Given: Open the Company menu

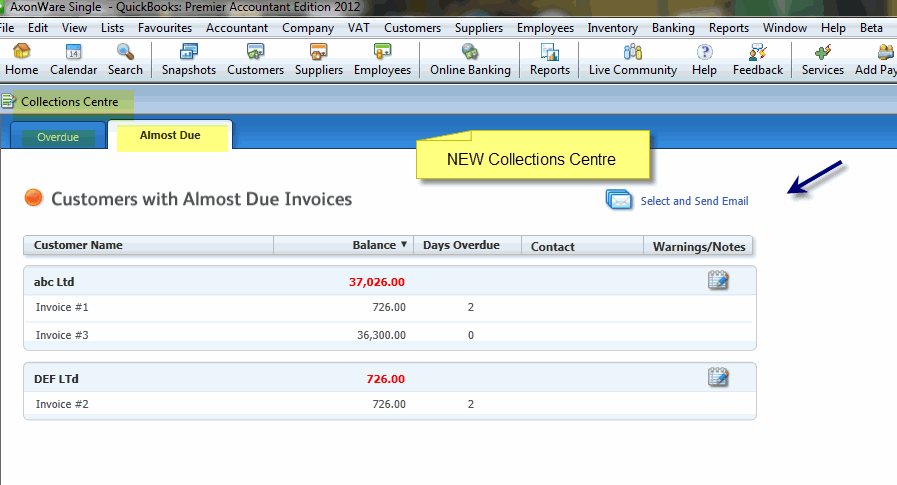Looking at the screenshot, I should click(x=308, y=27).
